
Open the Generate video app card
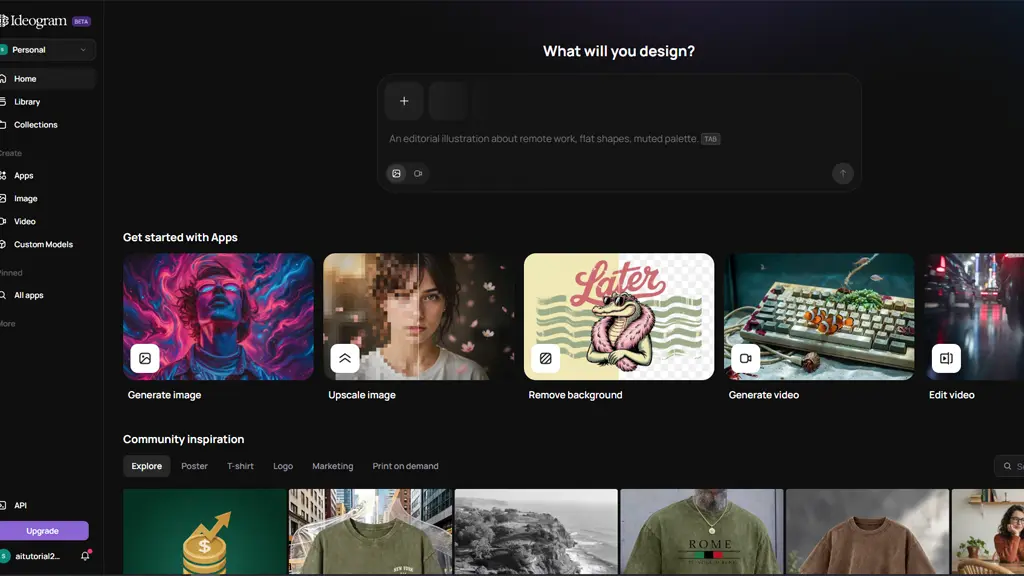[x=820, y=317]
